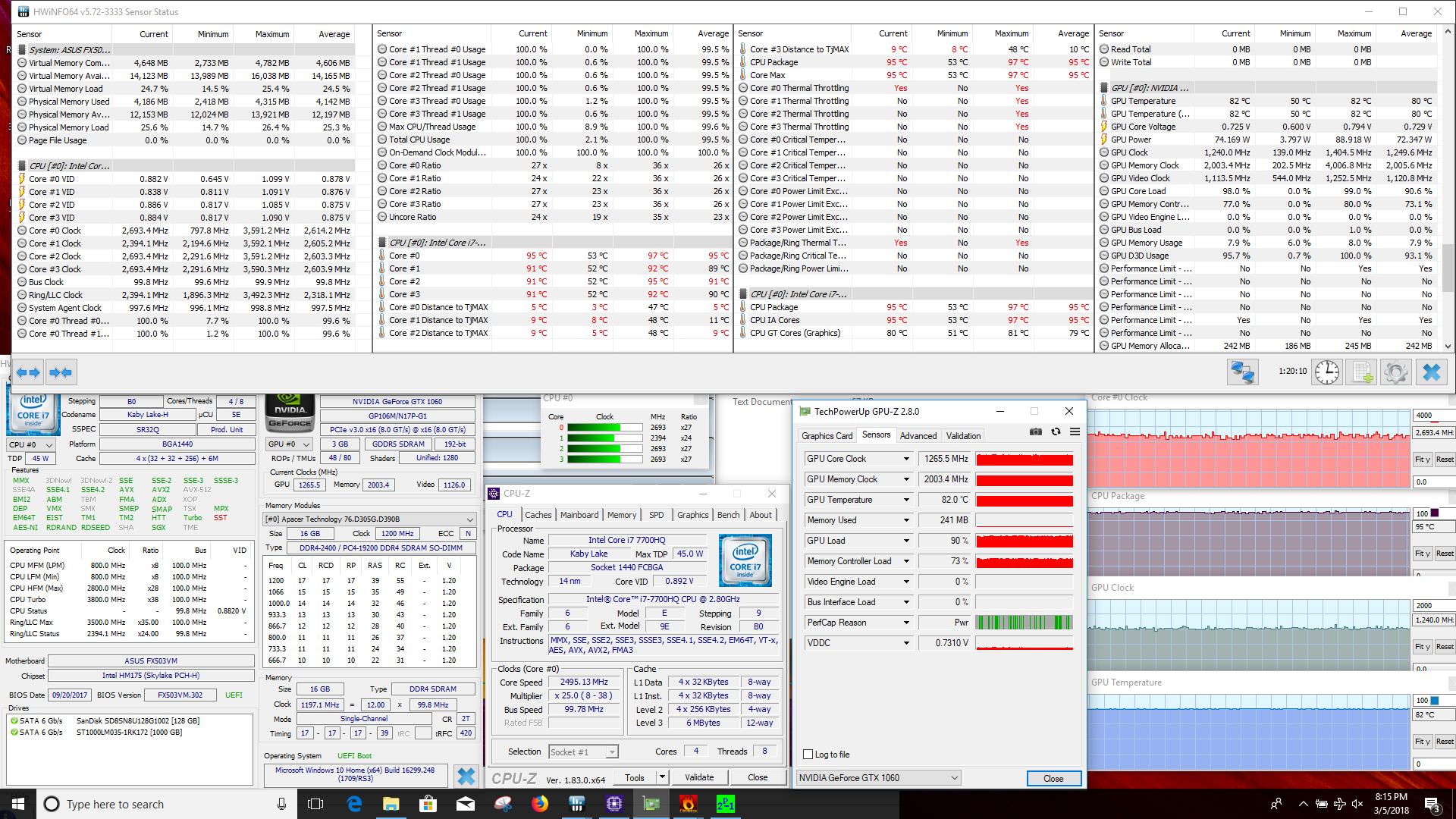Click the expand columns left-right arrows icon
The width and height of the screenshot is (1456, 819).
point(28,372)
